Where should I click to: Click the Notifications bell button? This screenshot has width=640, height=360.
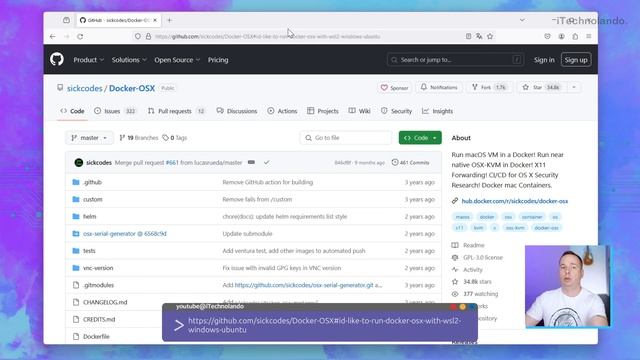click(439, 87)
